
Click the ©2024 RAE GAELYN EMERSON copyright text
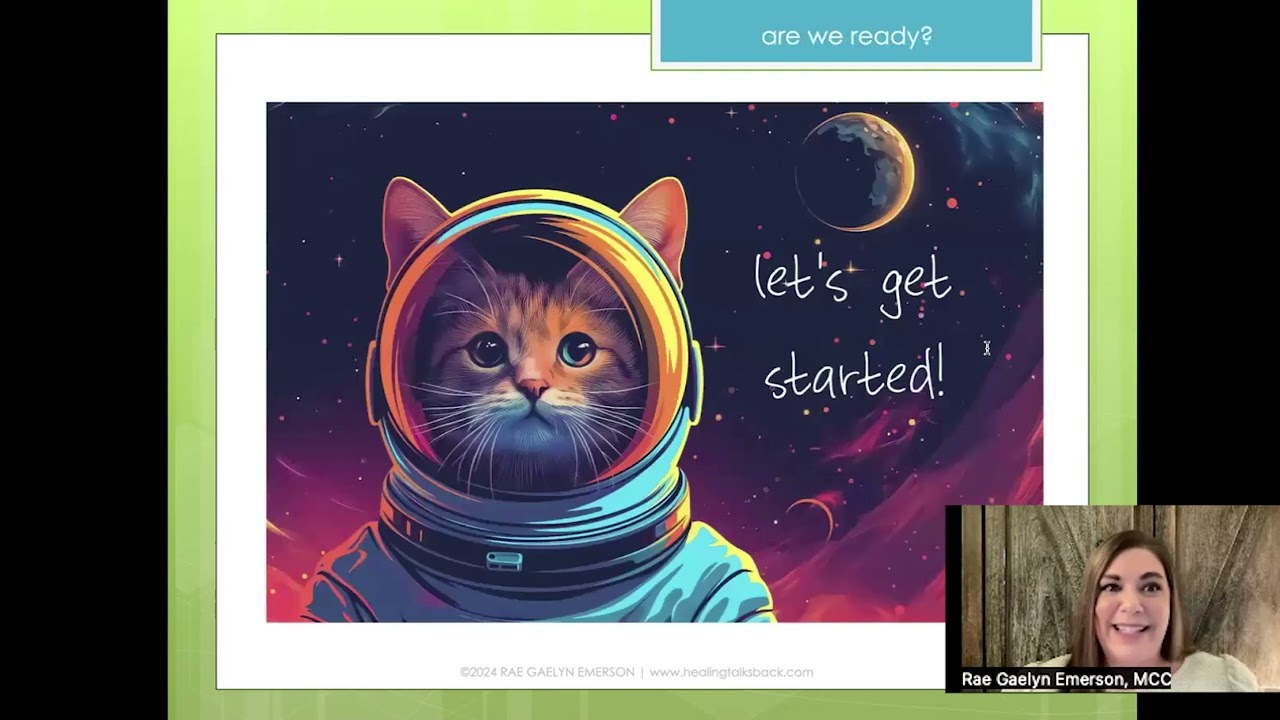point(547,672)
